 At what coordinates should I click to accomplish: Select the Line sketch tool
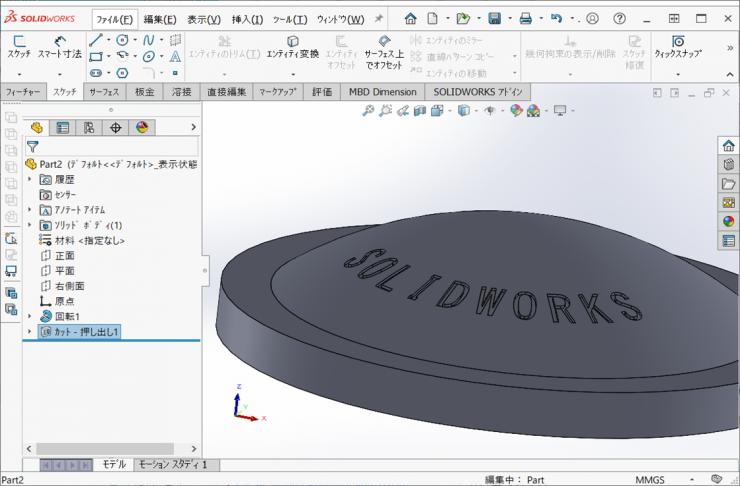[96, 40]
